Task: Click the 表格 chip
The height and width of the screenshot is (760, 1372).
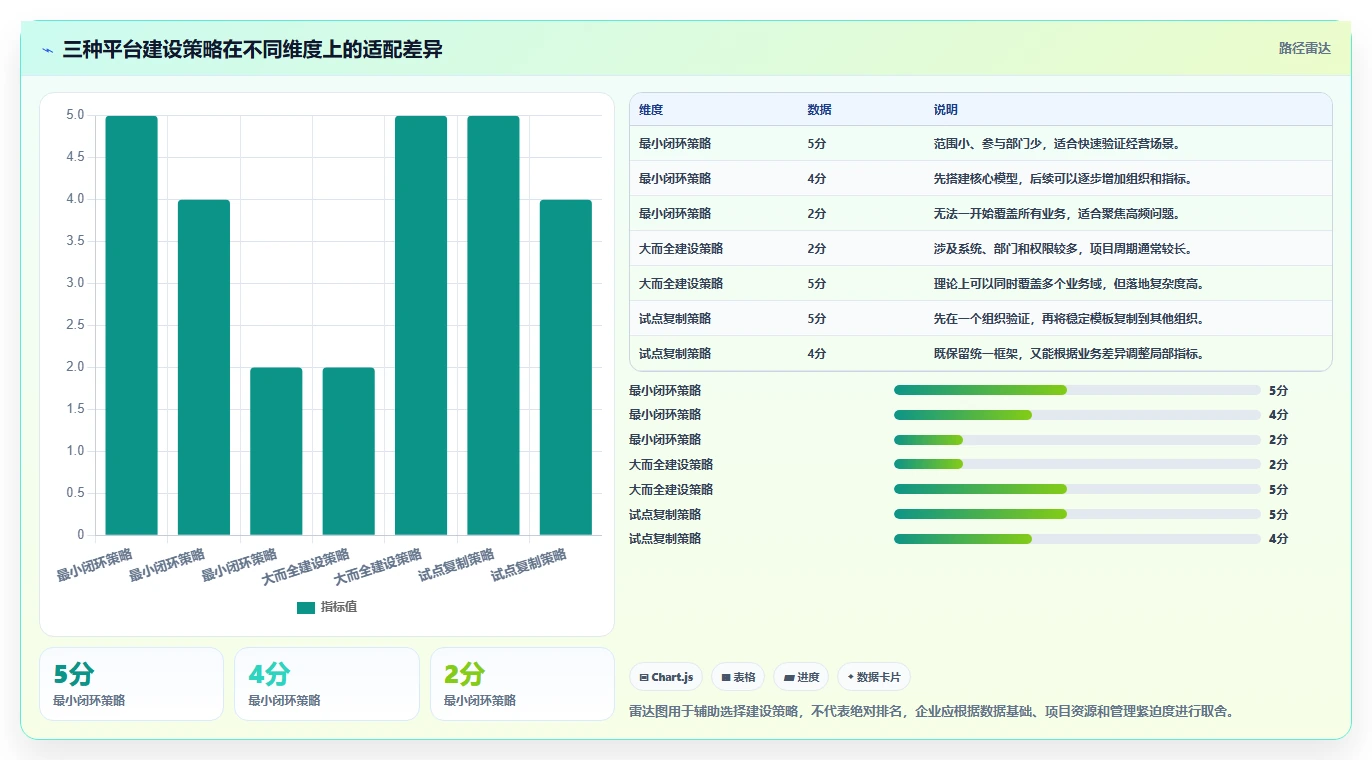Action: point(738,677)
